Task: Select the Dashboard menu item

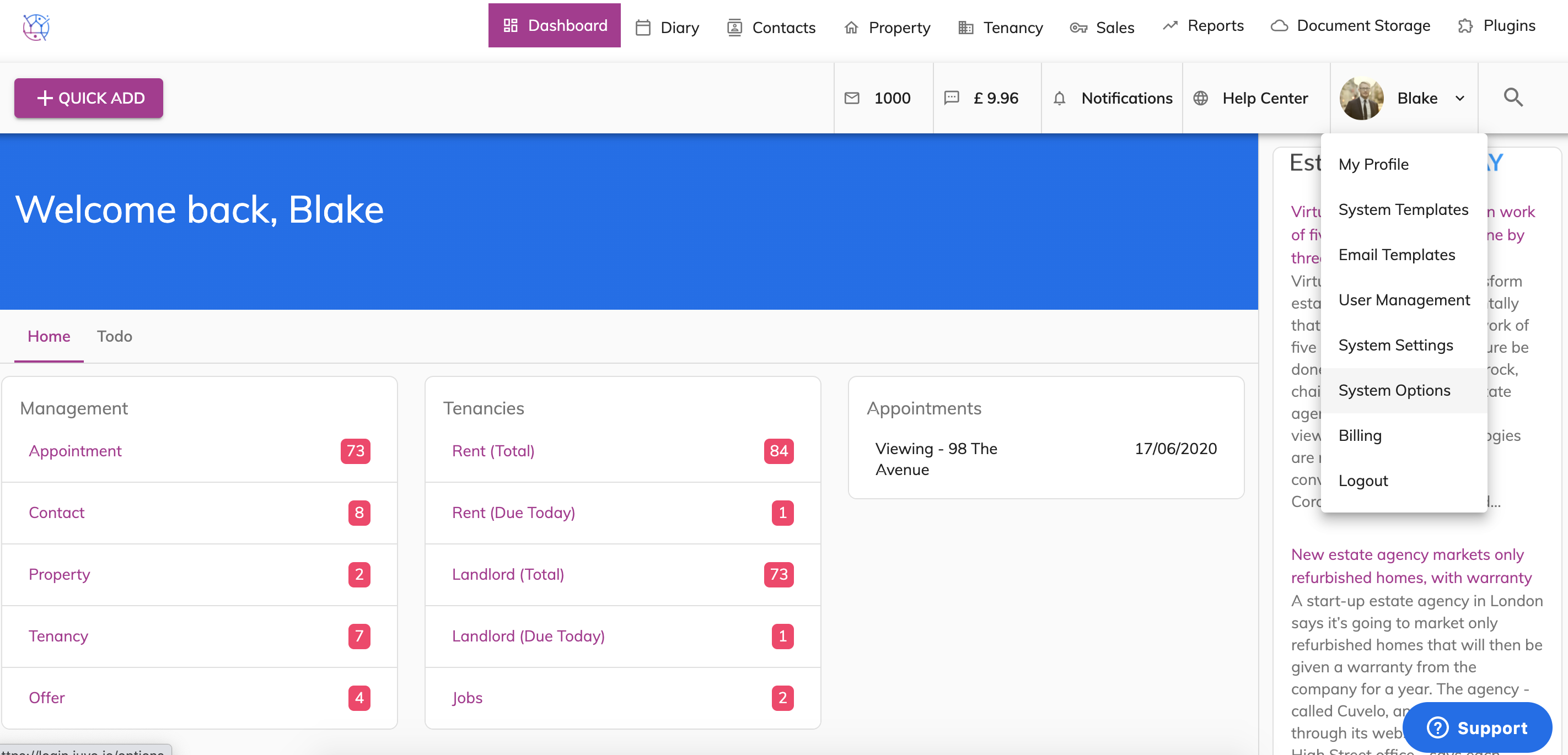Action: click(x=554, y=25)
